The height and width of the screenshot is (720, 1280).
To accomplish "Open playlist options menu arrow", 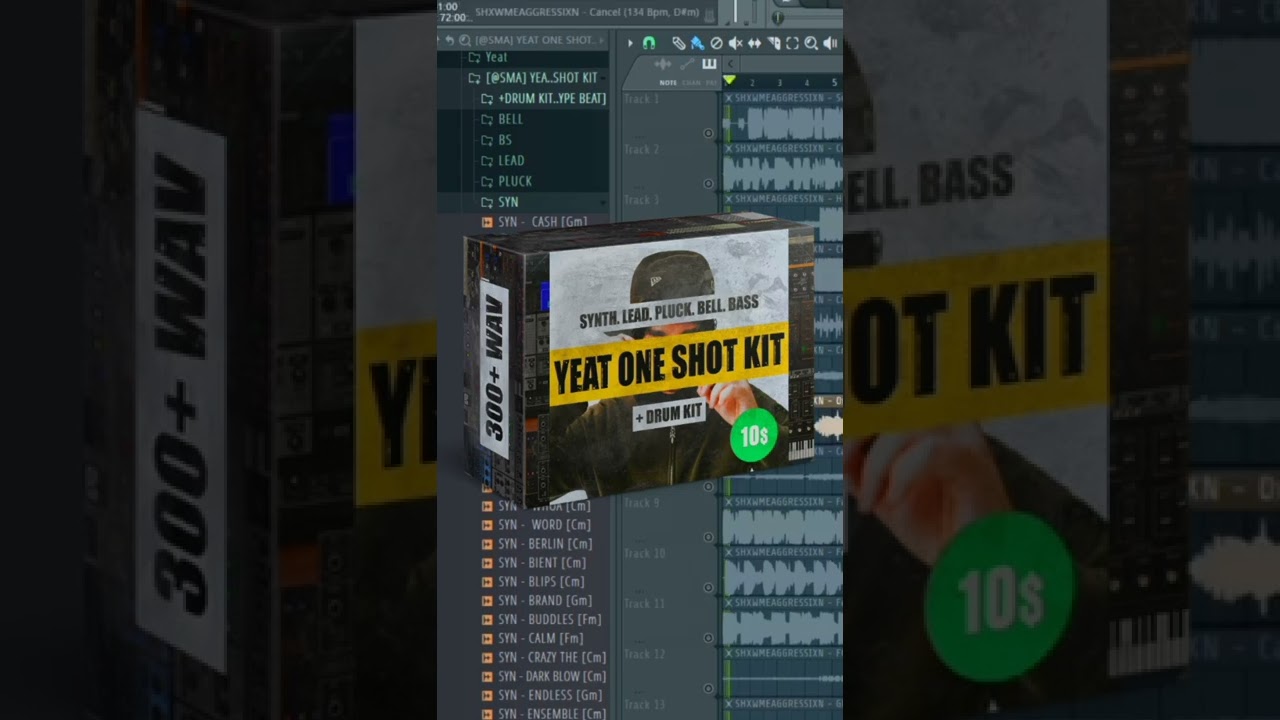I will coord(630,43).
